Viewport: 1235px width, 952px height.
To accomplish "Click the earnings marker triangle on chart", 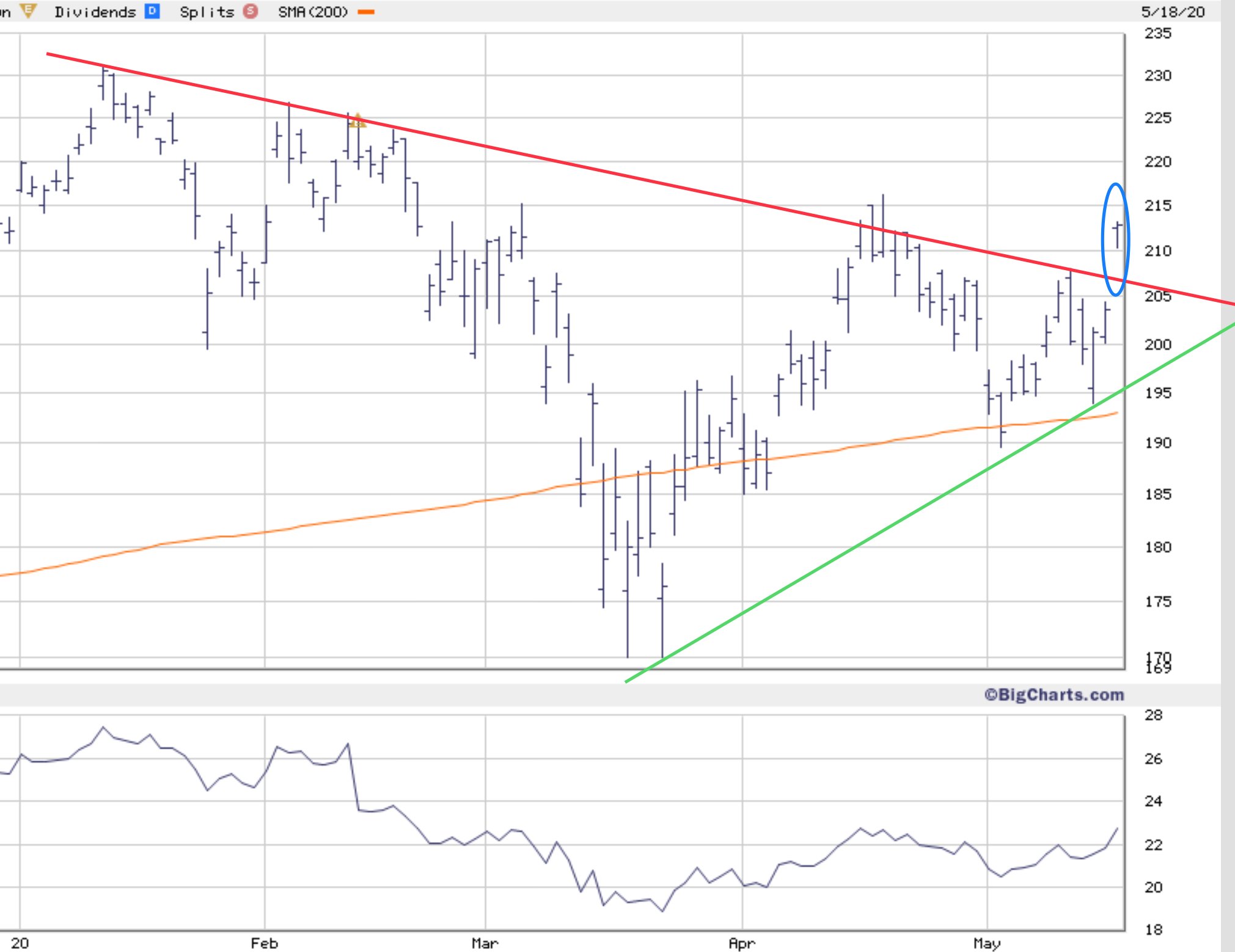I will (x=357, y=120).
